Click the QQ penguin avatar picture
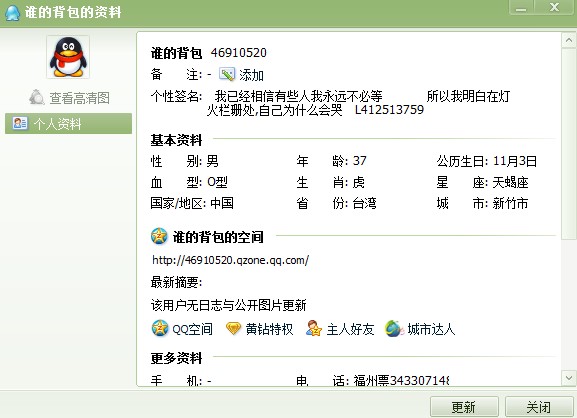The height and width of the screenshot is (418, 577). click(x=68, y=57)
